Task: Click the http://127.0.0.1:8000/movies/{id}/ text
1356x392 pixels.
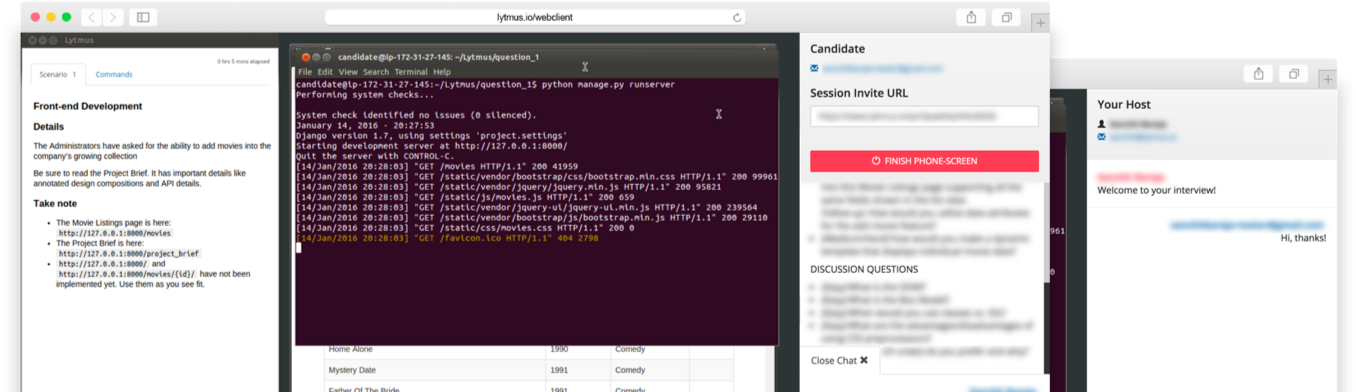Action: pyautogui.click(x=127, y=274)
